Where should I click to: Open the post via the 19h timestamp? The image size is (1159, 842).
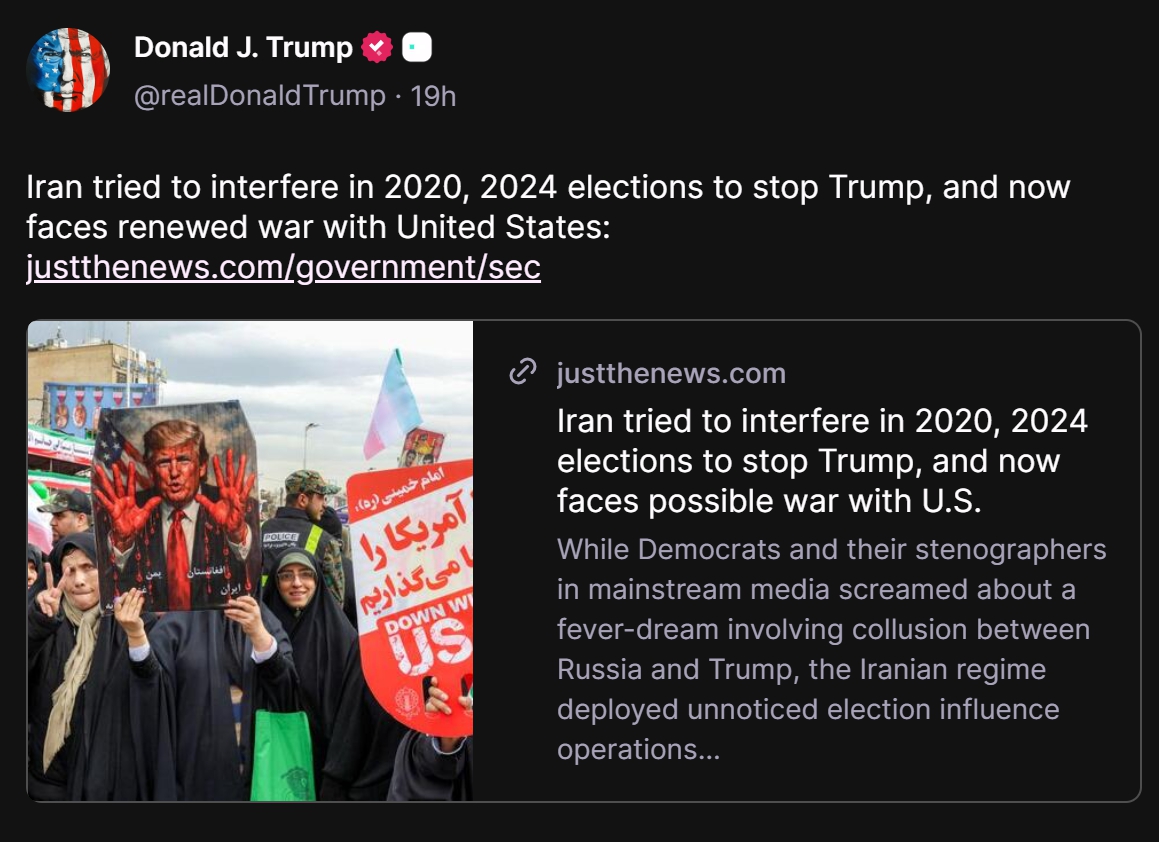point(434,96)
